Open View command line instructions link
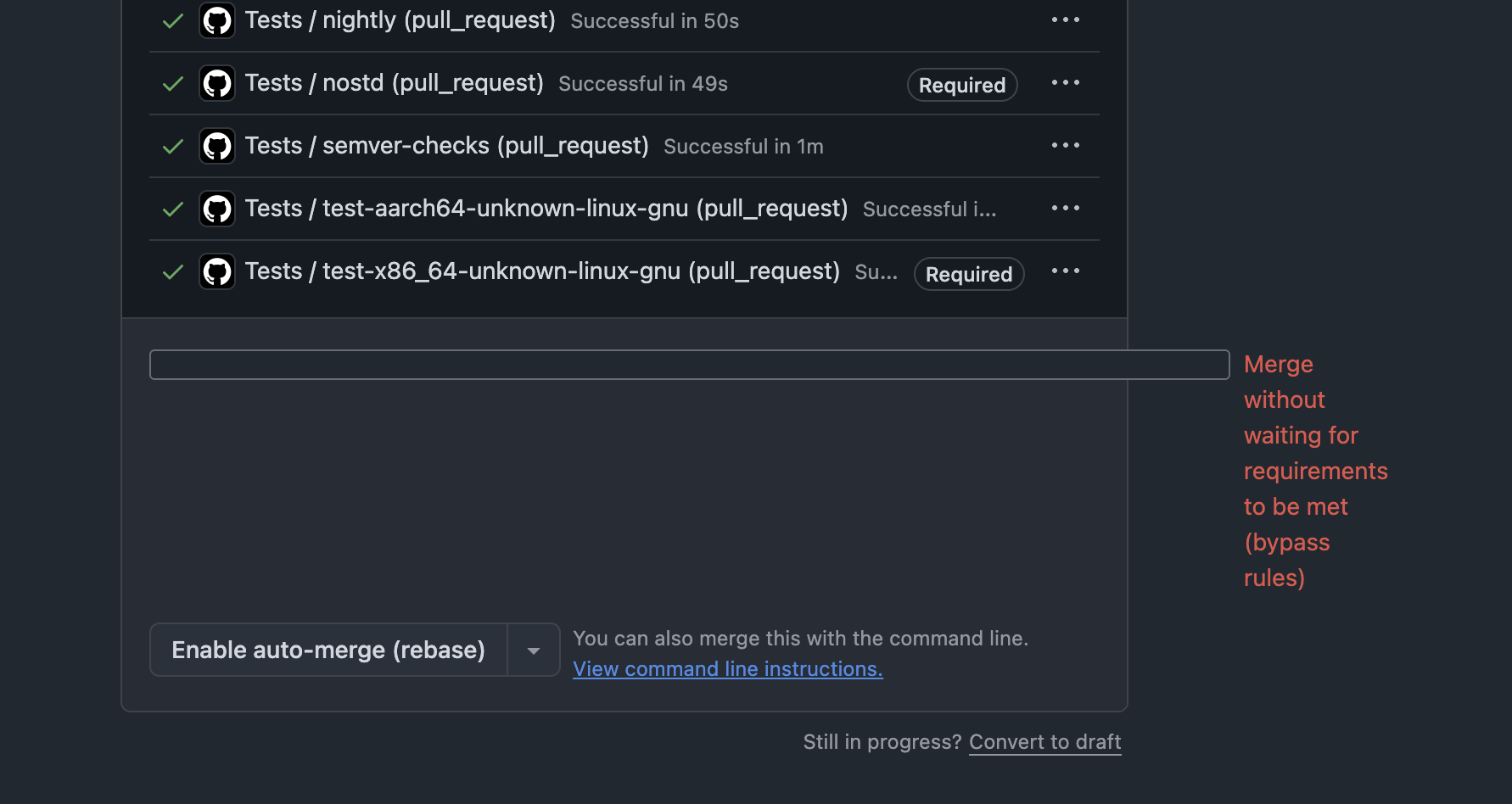The height and width of the screenshot is (804, 1512). point(727,669)
